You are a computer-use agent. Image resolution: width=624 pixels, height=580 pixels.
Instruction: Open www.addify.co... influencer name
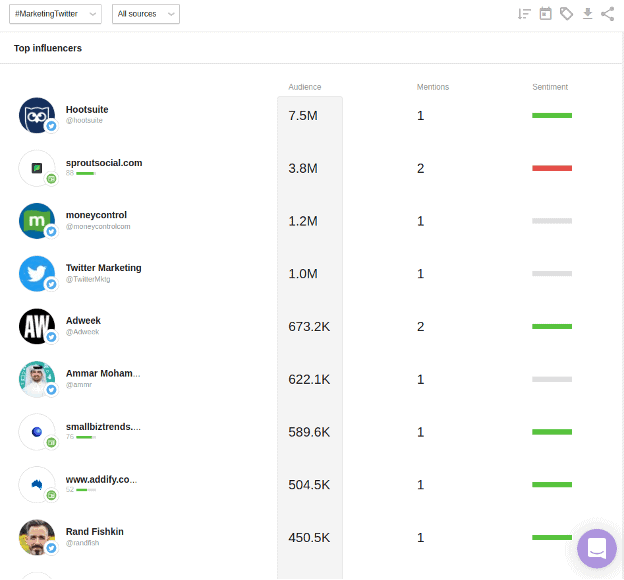point(101,480)
